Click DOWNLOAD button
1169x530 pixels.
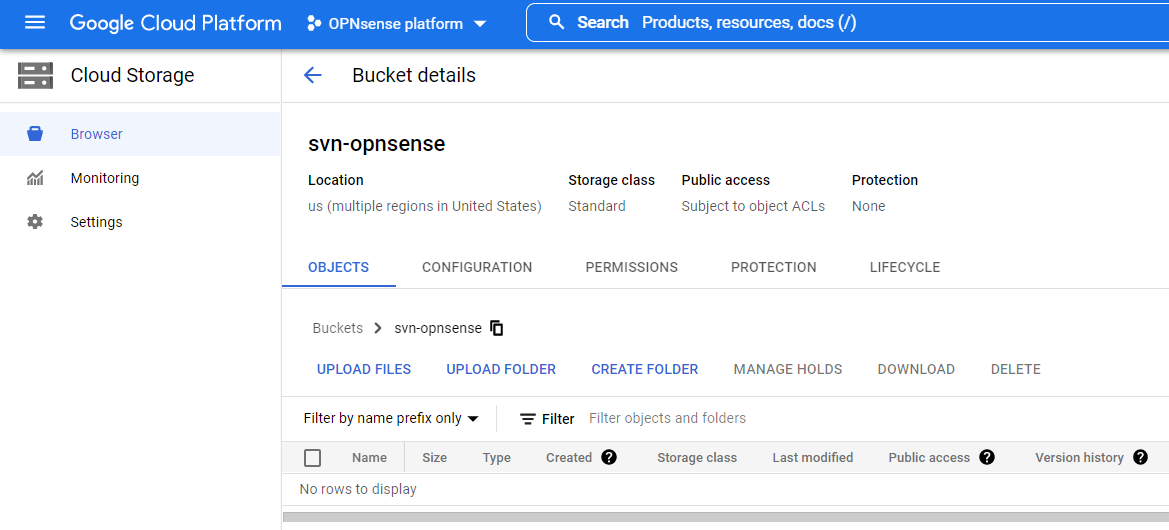pos(916,369)
